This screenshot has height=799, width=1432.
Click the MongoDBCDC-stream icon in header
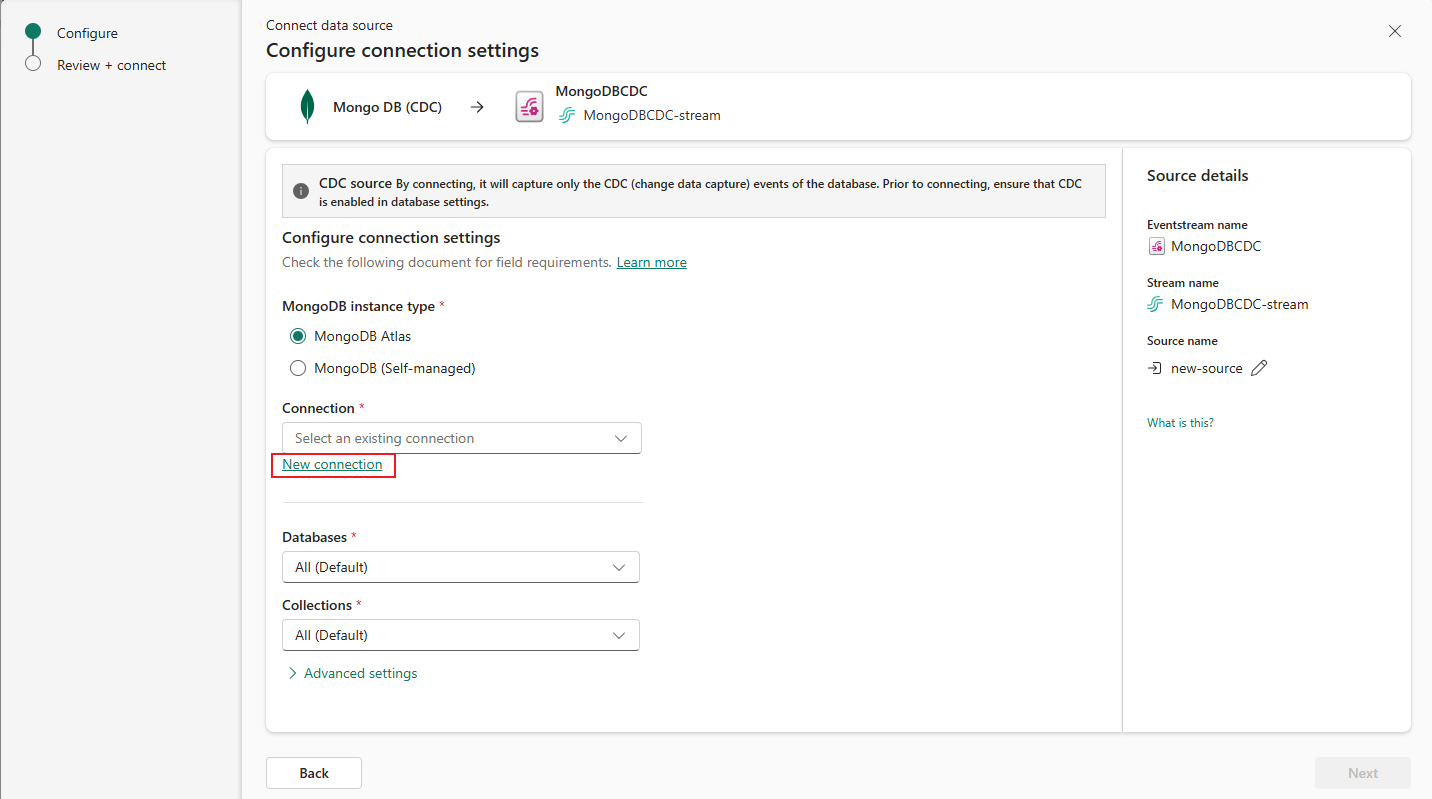[567, 115]
